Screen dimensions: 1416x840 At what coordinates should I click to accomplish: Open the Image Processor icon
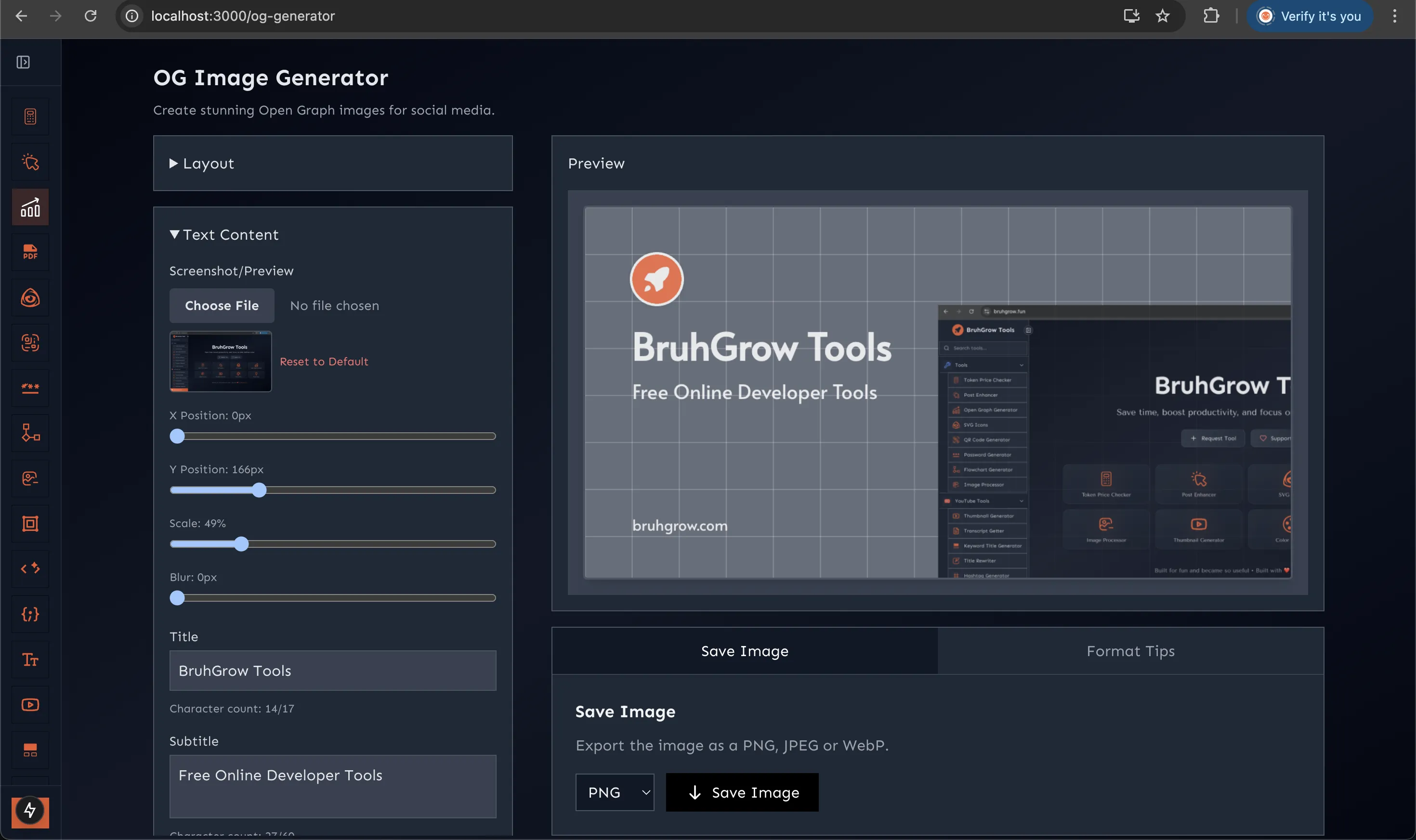(30, 478)
